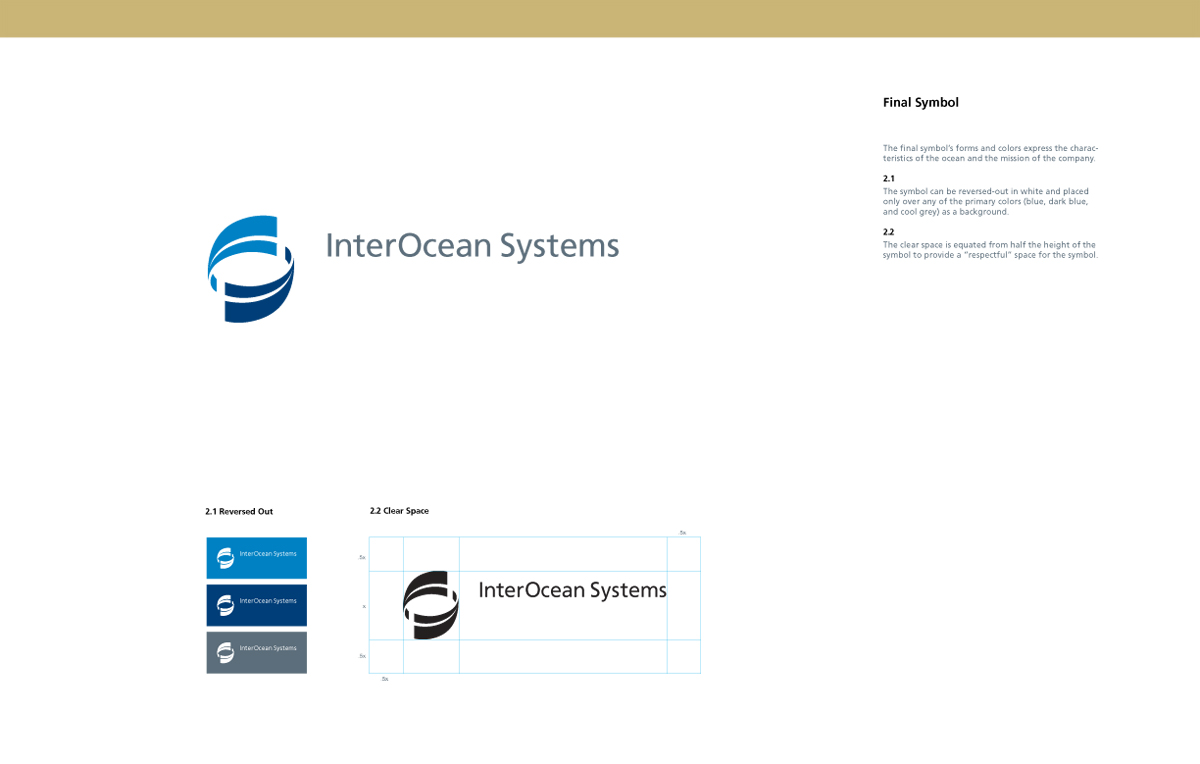Click the .5x spacing measurement label on the grid

[x=362, y=556]
